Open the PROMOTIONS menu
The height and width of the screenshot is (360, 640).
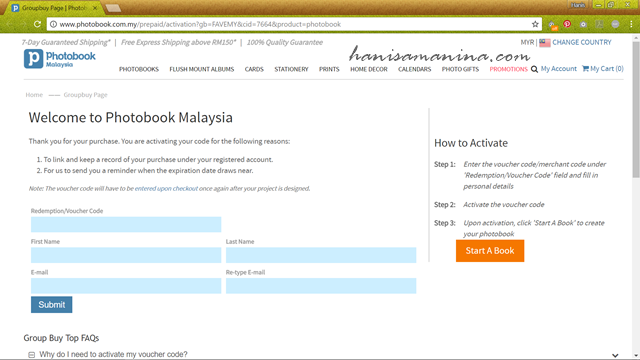pyautogui.click(x=509, y=69)
